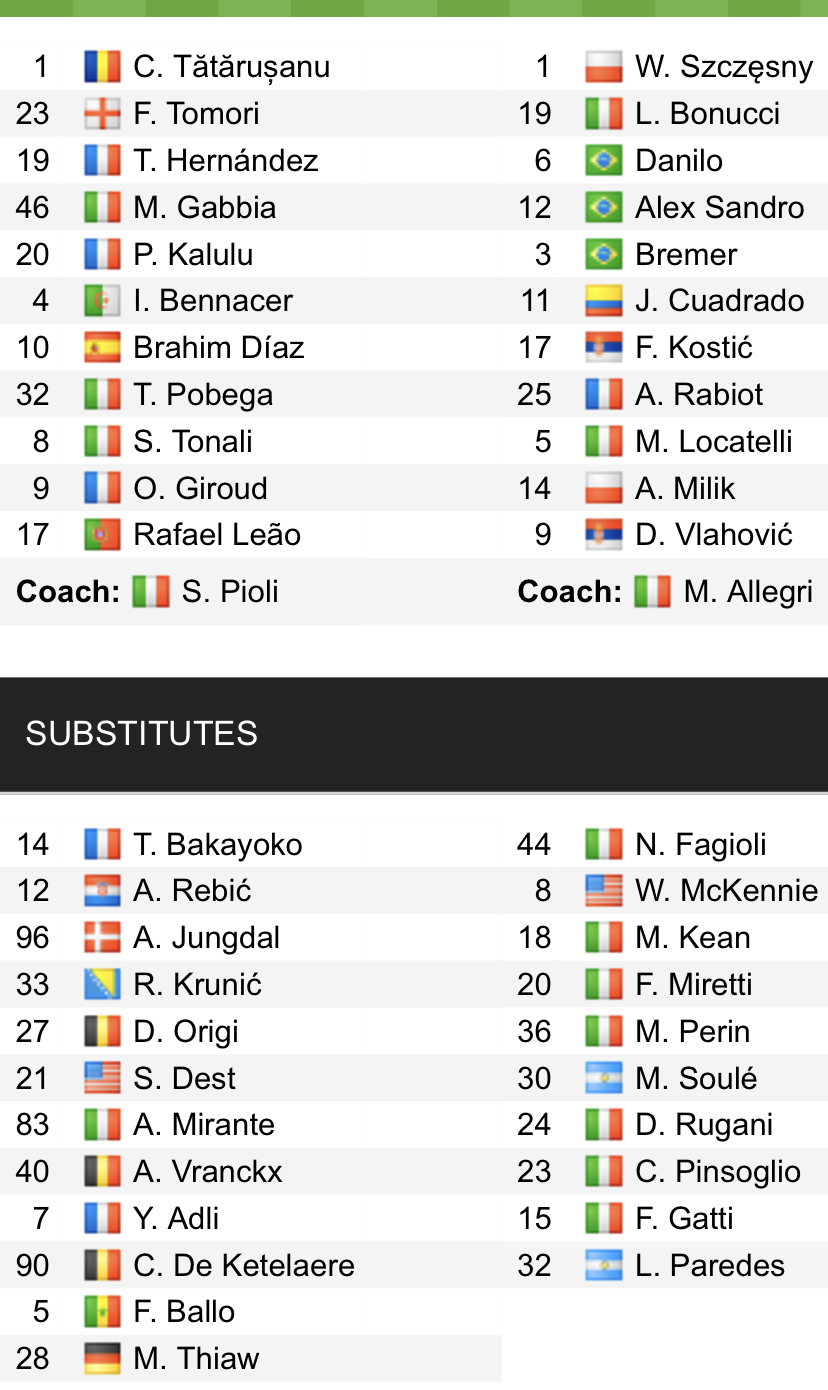Click the Danish flag next to Jungdal
This screenshot has width=828, height=1390.
click(102, 938)
